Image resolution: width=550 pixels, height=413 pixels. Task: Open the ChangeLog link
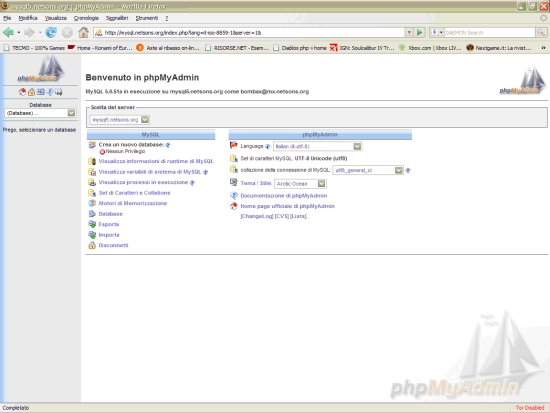(257, 216)
